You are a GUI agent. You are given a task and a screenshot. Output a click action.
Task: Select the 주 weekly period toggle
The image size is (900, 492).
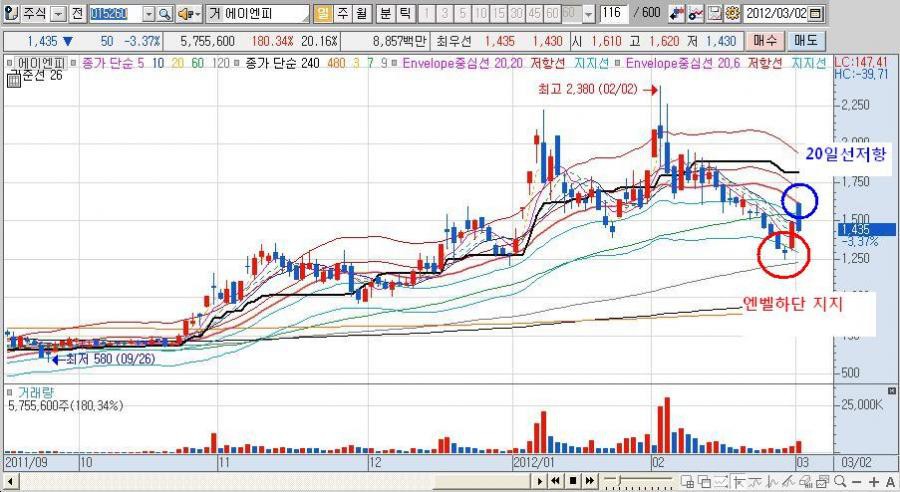pos(343,14)
